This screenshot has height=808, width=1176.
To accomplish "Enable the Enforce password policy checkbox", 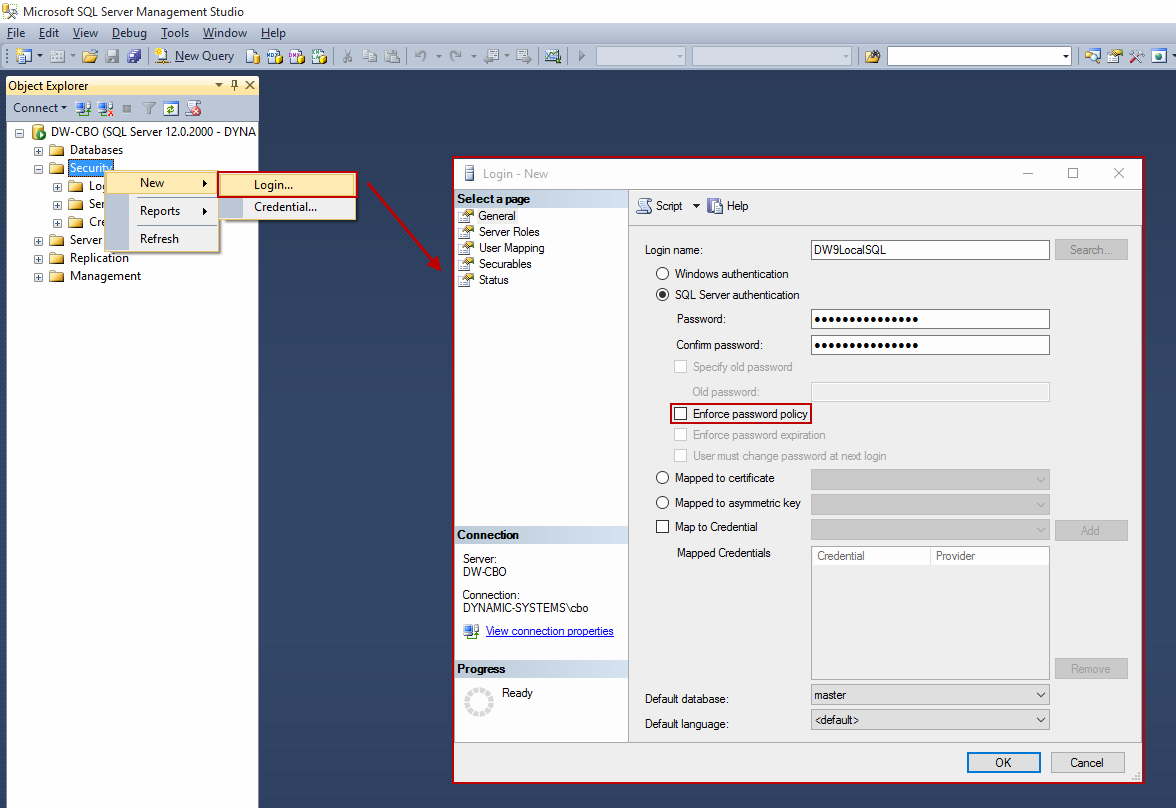I will pos(681,414).
